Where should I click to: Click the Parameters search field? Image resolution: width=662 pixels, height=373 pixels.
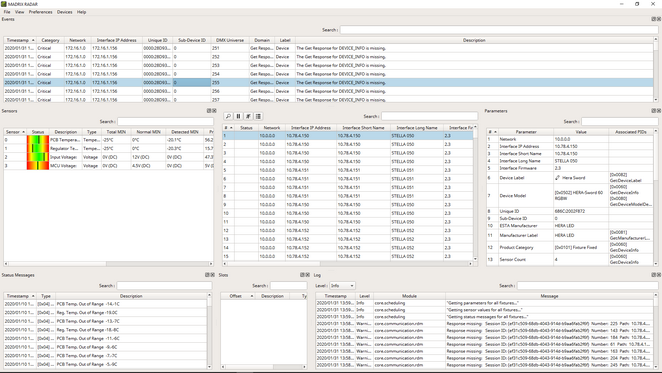pyautogui.click(x=620, y=122)
